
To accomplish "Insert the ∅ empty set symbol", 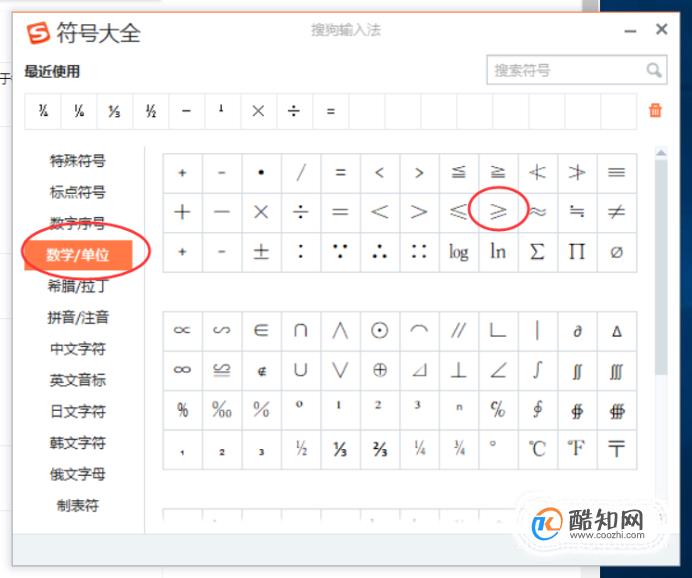I will tap(617, 252).
